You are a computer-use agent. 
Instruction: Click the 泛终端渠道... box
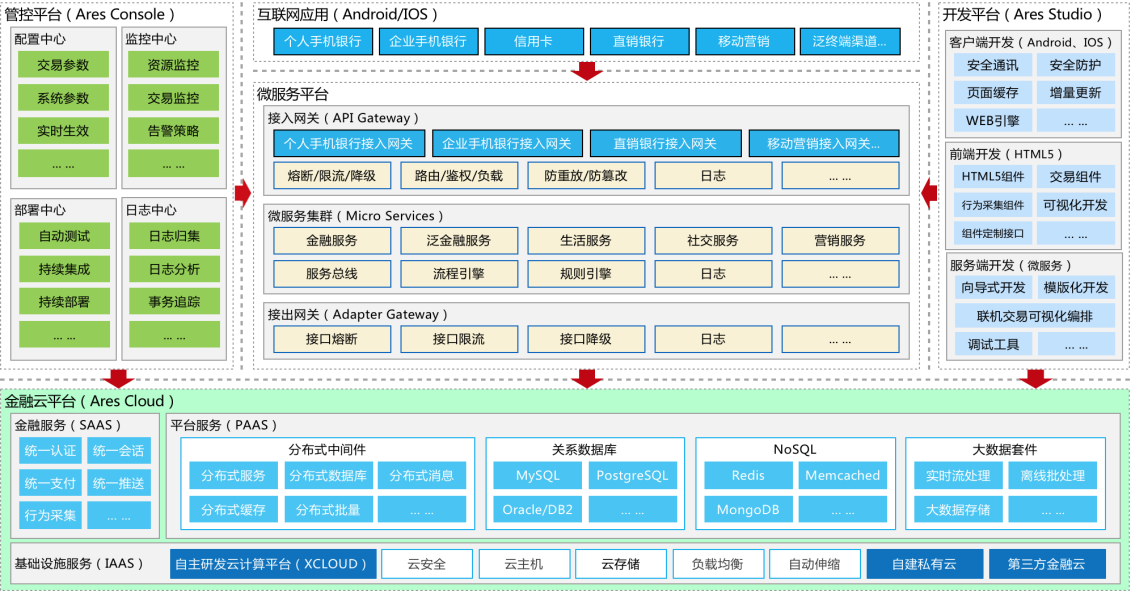tap(850, 42)
